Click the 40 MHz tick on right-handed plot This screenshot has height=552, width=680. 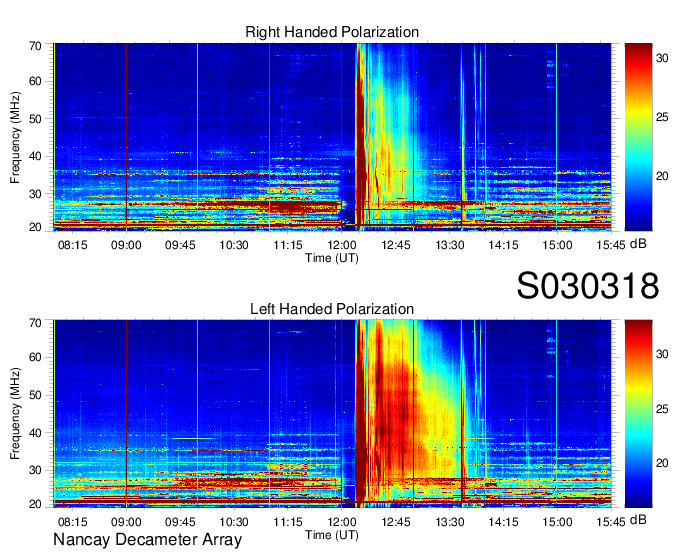[x=35, y=156]
